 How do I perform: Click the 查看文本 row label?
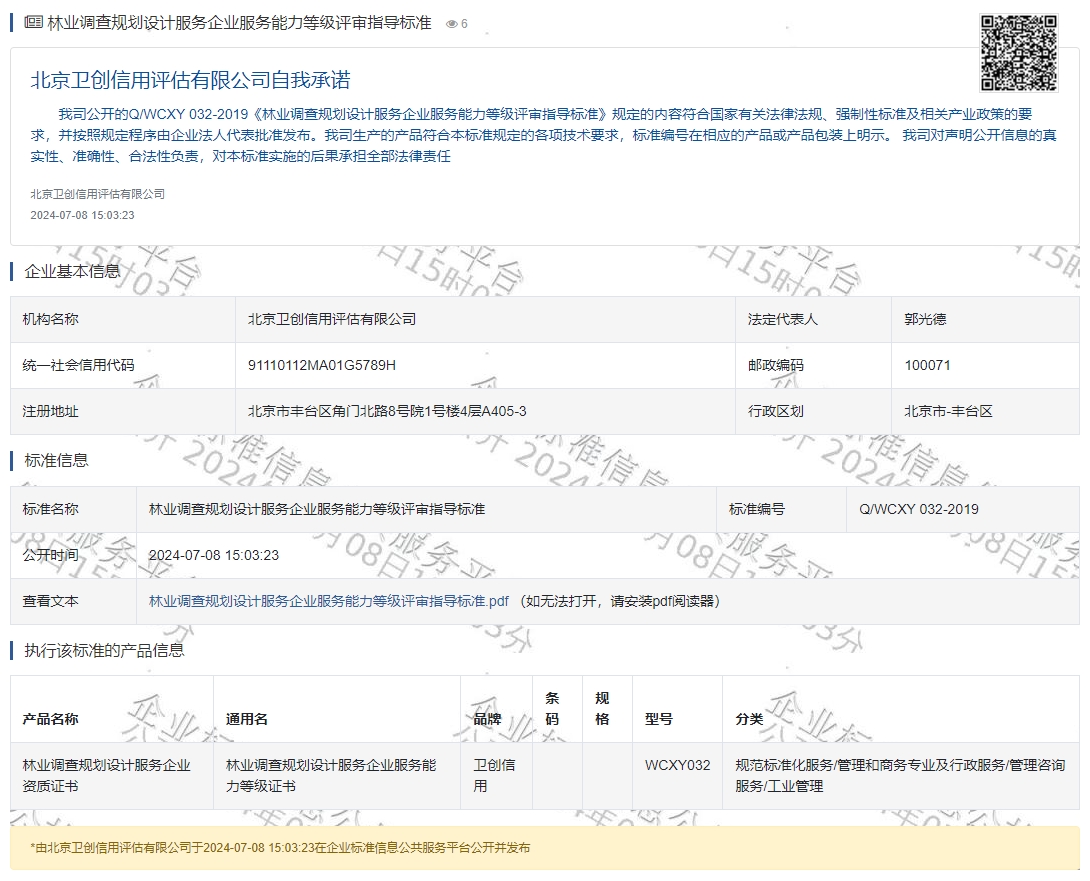pyautogui.click(x=50, y=601)
